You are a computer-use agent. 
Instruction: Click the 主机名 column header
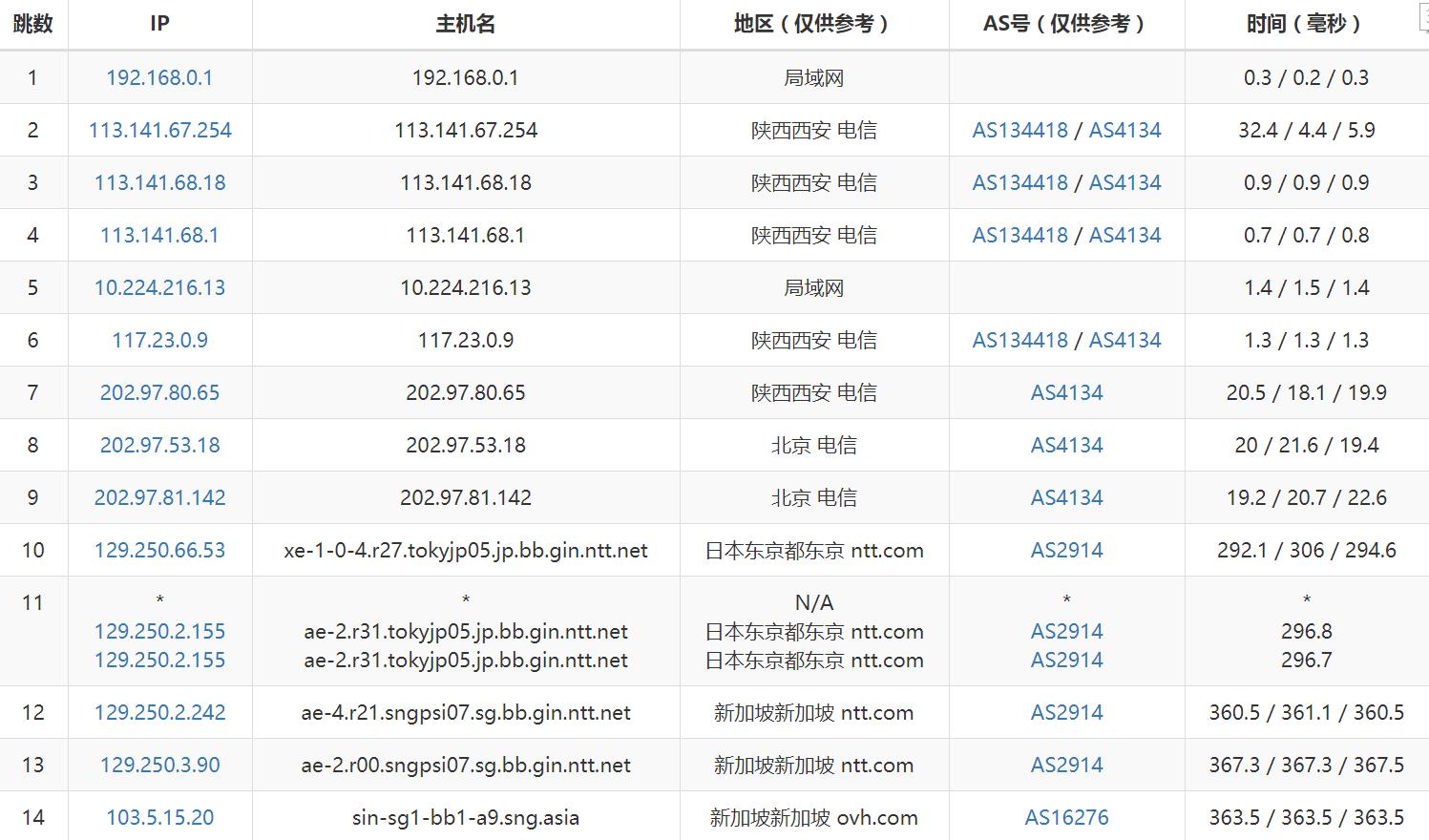[x=466, y=24]
